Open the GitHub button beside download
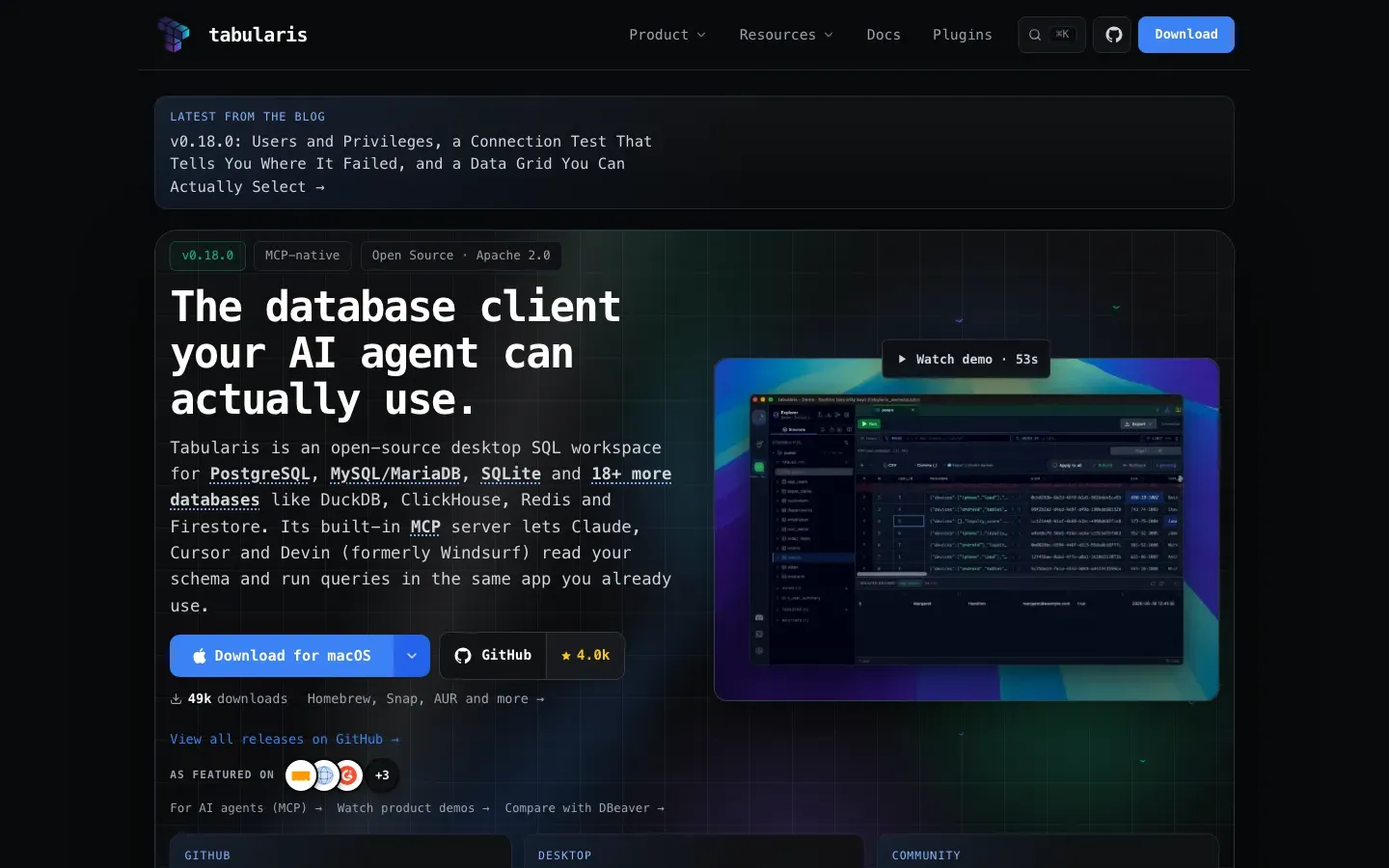Screen dimensions: 1389x868 [493, 656]
